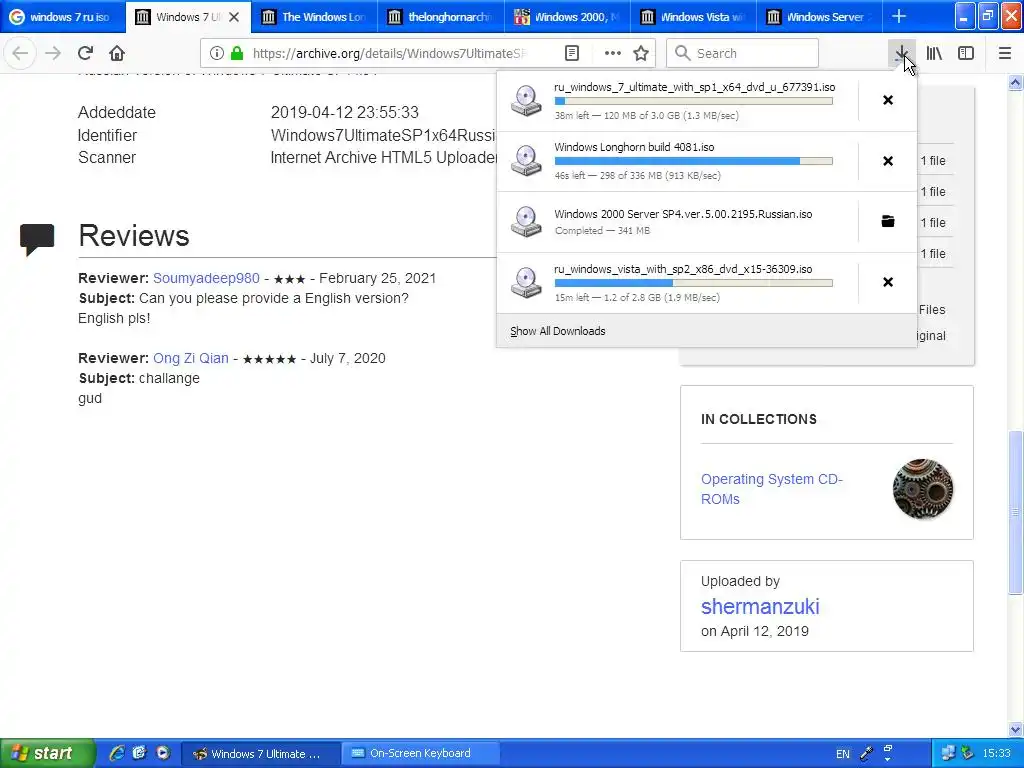Click the ru_windows_vista download progress bar

[x=694, y=283]
